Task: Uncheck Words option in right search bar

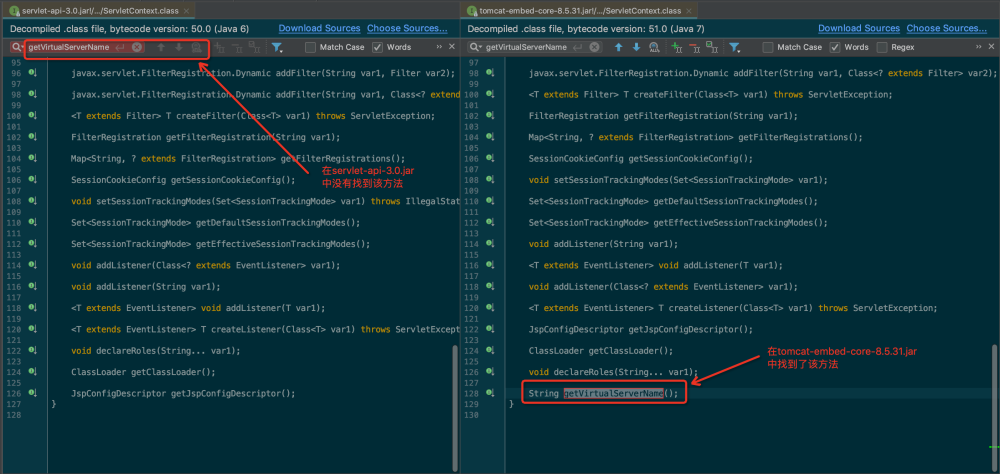Action: click(835, 47)
